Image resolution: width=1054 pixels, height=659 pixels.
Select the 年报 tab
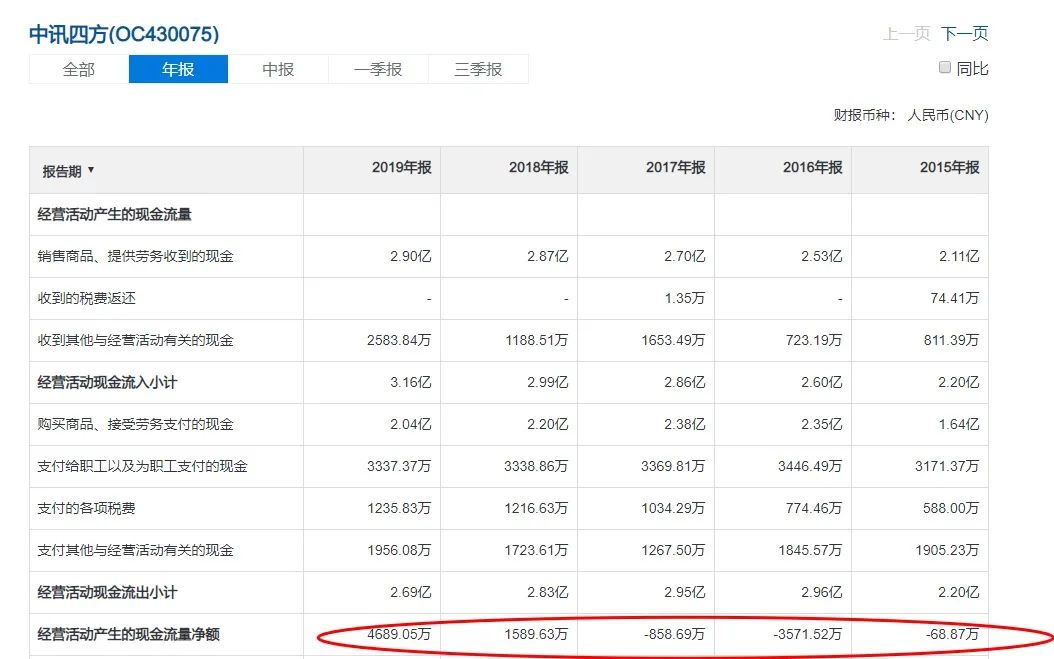tap(178, 69)
